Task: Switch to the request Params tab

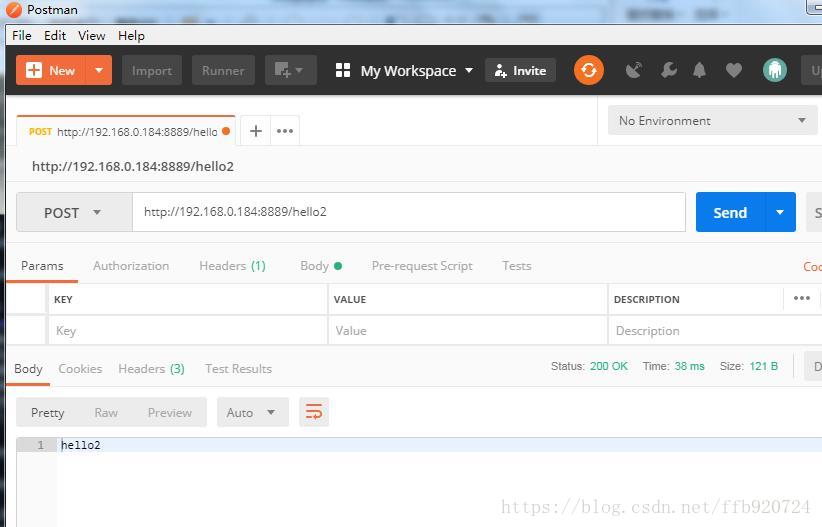Action: 42,266
